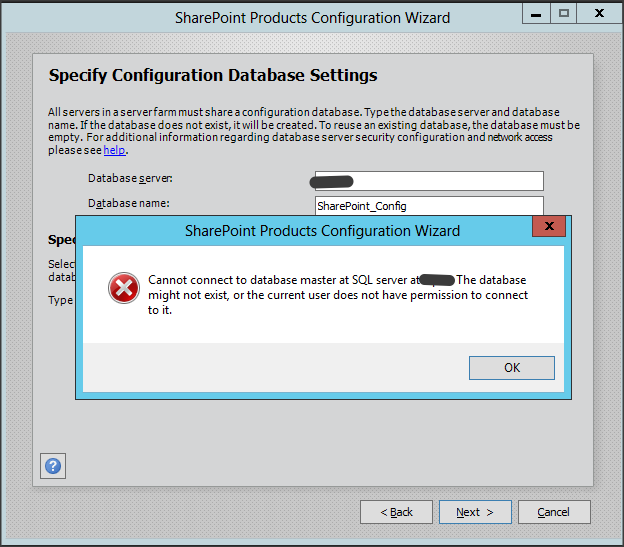
Task: Click OK in the error dialog
Action: 511,368
